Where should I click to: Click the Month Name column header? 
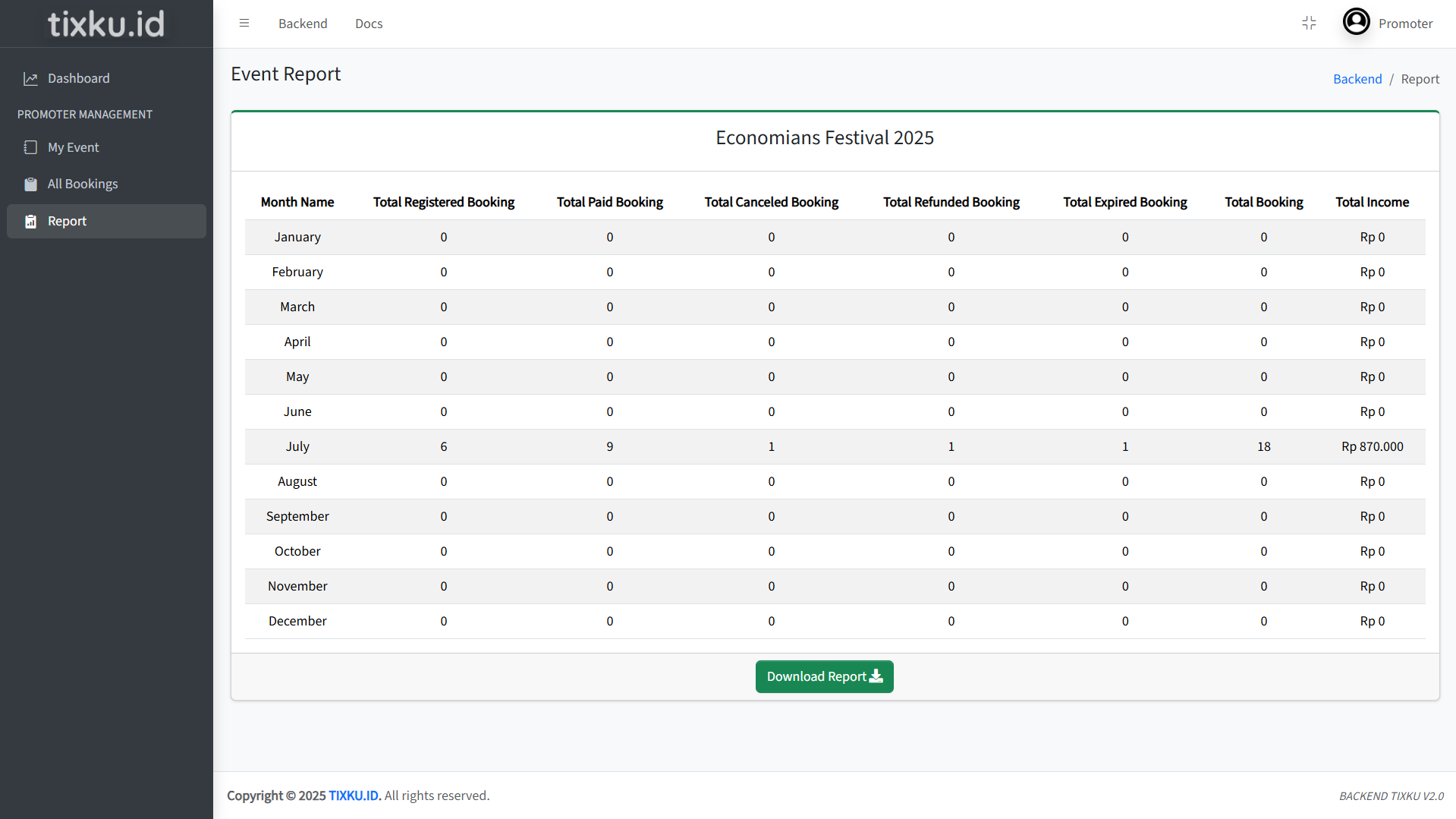click(297, 203)
